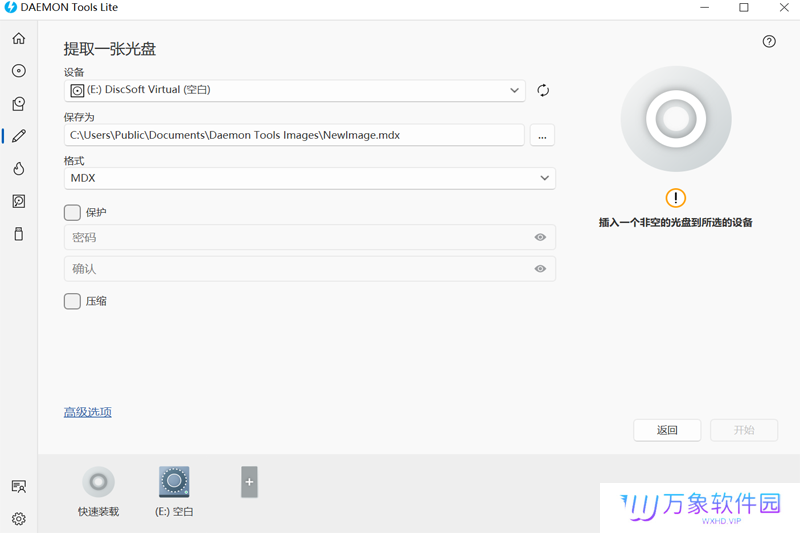Close the DAEMON Tools Lite window
This screenshot has width=800, height=533.
[x=784, y=7]
